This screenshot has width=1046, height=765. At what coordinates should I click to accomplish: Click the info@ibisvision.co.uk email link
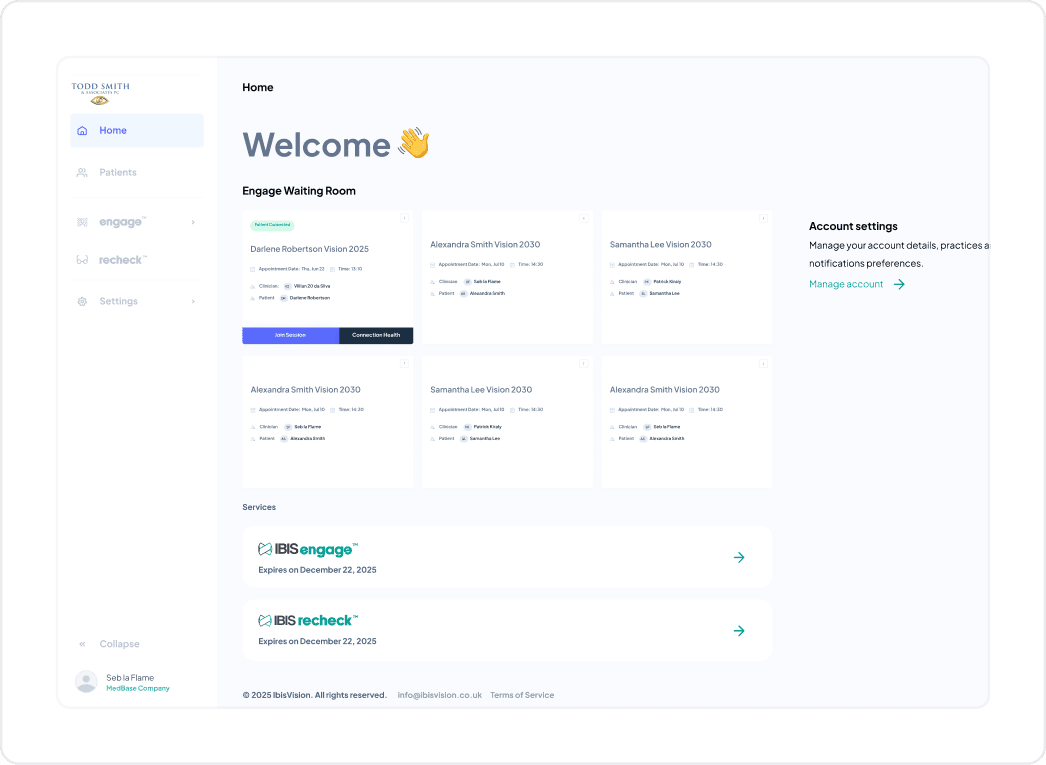tap(440, 695)
